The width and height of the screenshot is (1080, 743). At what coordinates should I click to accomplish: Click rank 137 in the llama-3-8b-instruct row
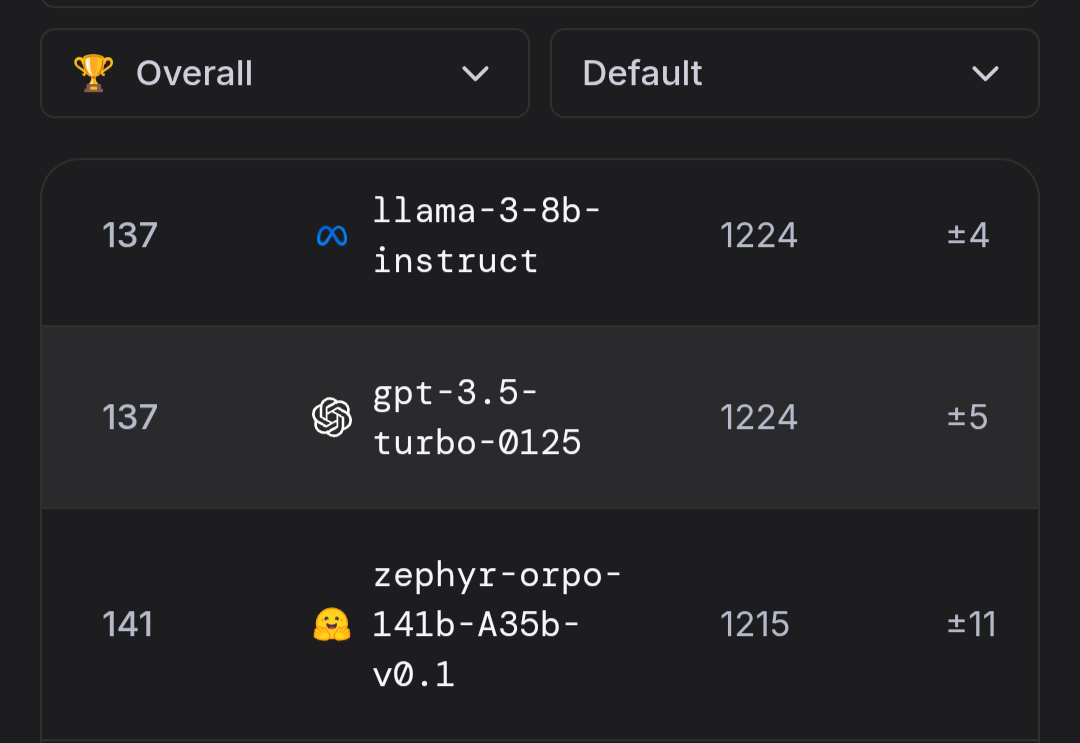tap(130, 236)
